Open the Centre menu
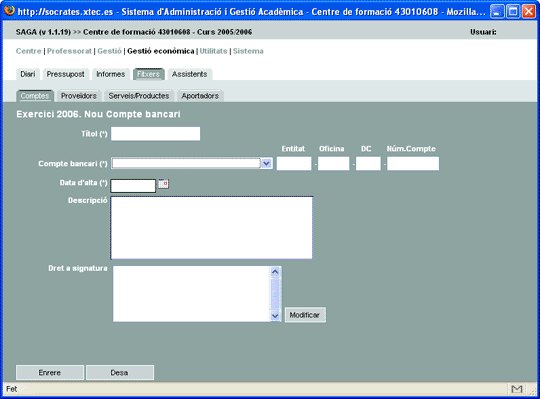540x399 pixels. pyautogui.click(x=29, y=51)
